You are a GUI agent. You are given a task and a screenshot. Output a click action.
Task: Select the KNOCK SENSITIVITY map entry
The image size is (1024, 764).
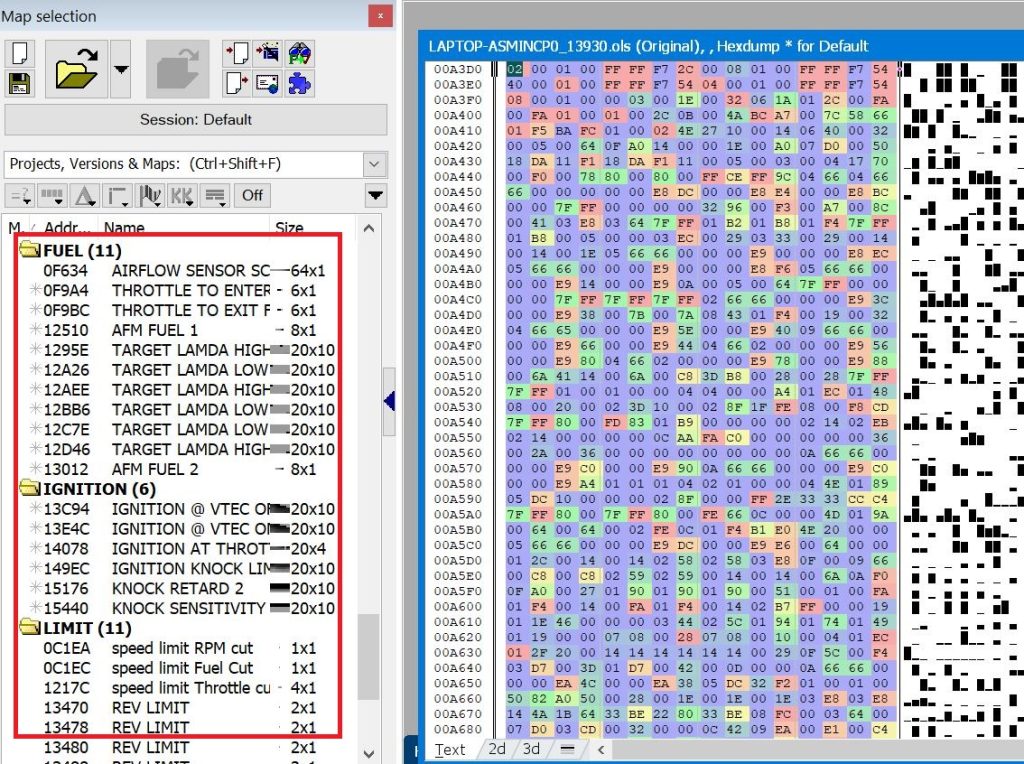(x=190, y=608)
